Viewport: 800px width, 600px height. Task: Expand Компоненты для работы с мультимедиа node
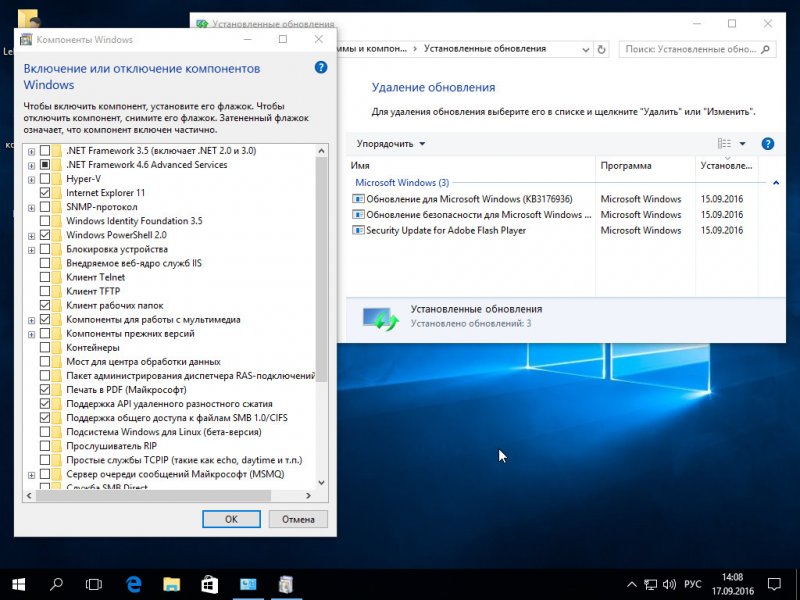31,320
